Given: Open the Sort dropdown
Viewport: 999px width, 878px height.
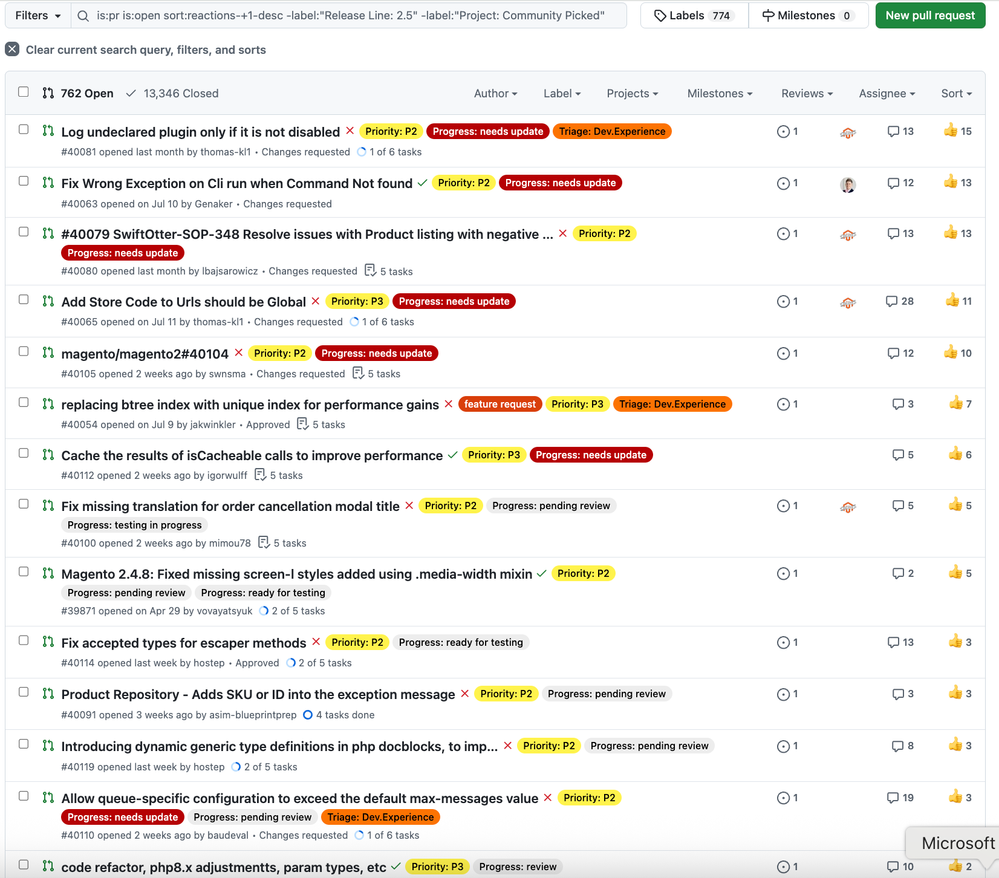Looking at the screenshot, I should tap(956, 93).
